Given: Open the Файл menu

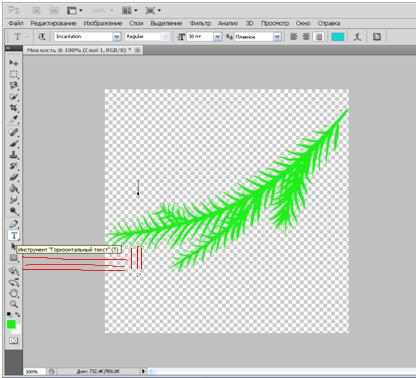Looking at the screenshot, I should coord(16,23).
